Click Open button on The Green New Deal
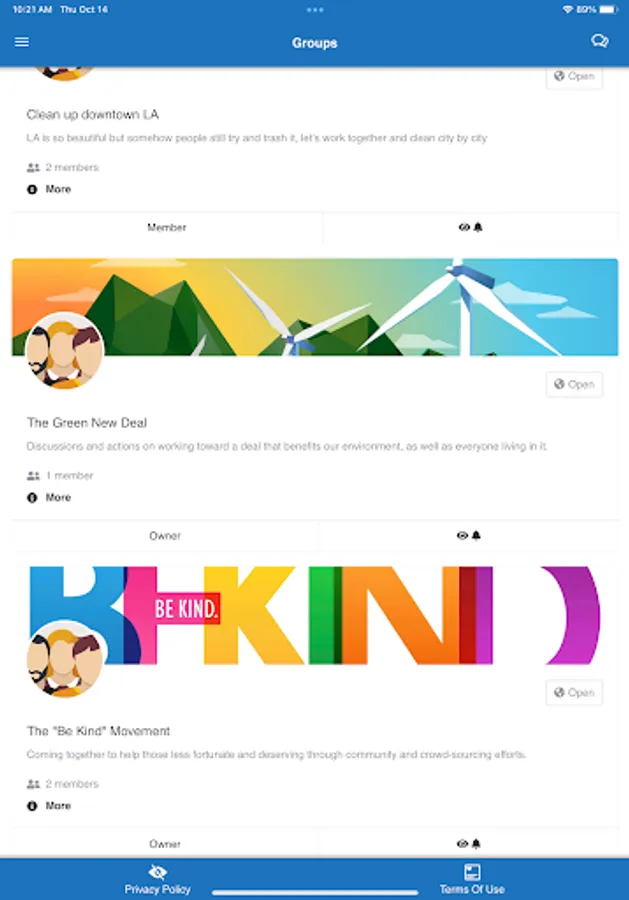629x900 pixels. (x=574, y=385)
